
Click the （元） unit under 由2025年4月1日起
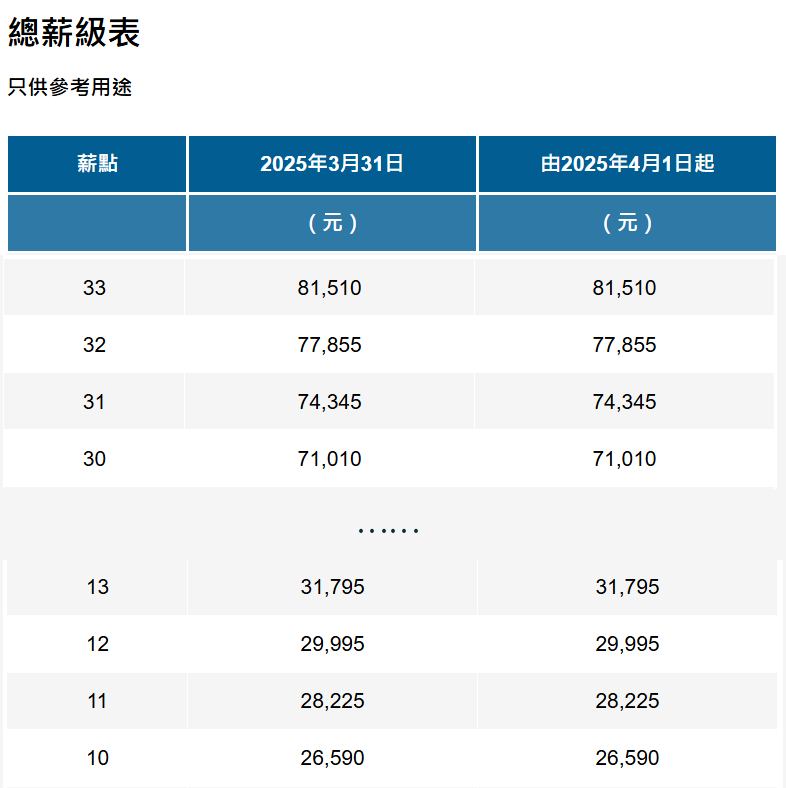coord(627,223)
